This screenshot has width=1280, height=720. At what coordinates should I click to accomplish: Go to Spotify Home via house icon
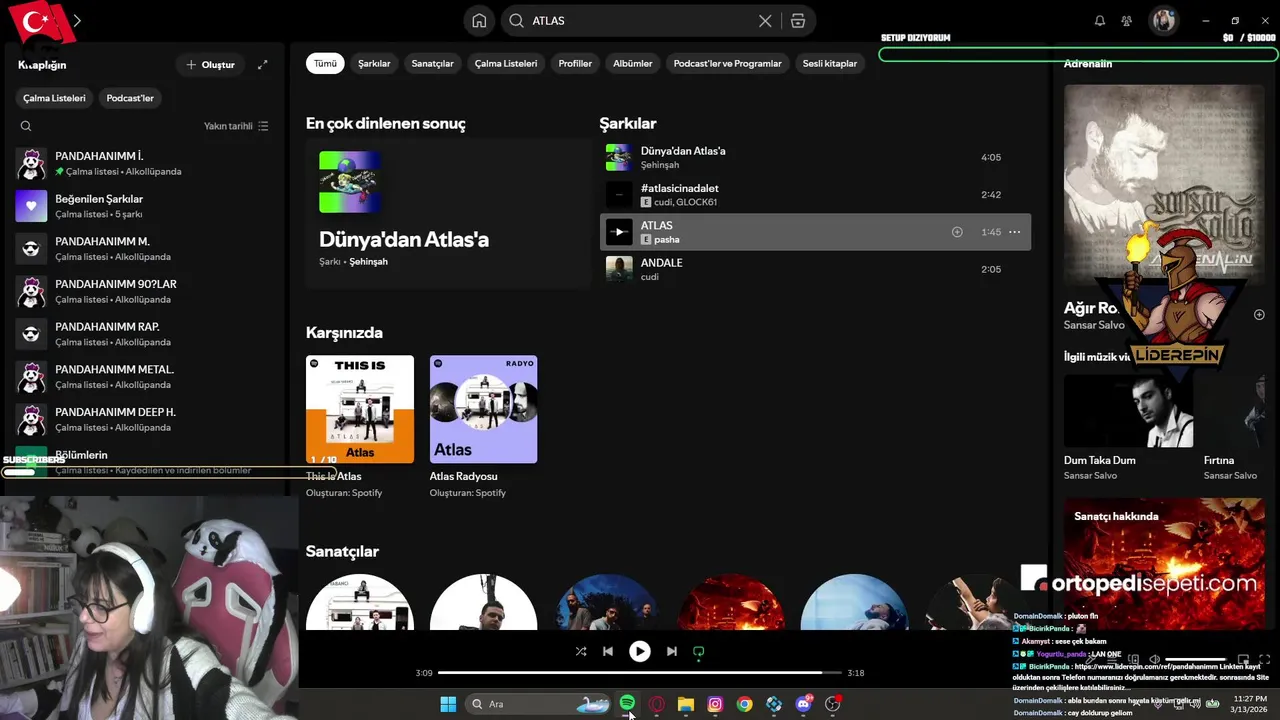(x=479, y=21)
